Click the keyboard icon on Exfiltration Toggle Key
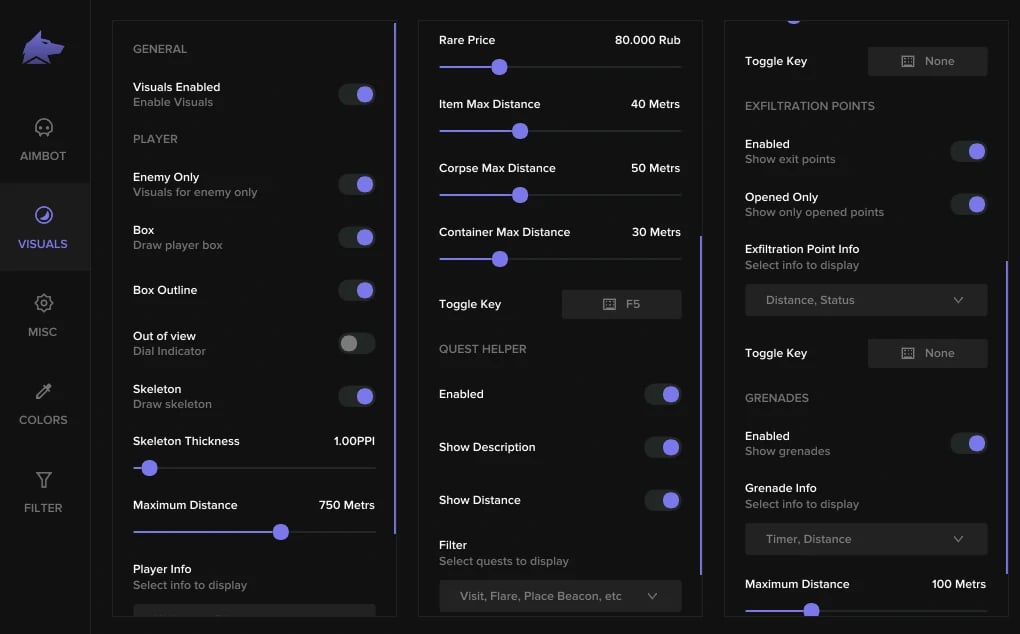 tap(908, 353)
